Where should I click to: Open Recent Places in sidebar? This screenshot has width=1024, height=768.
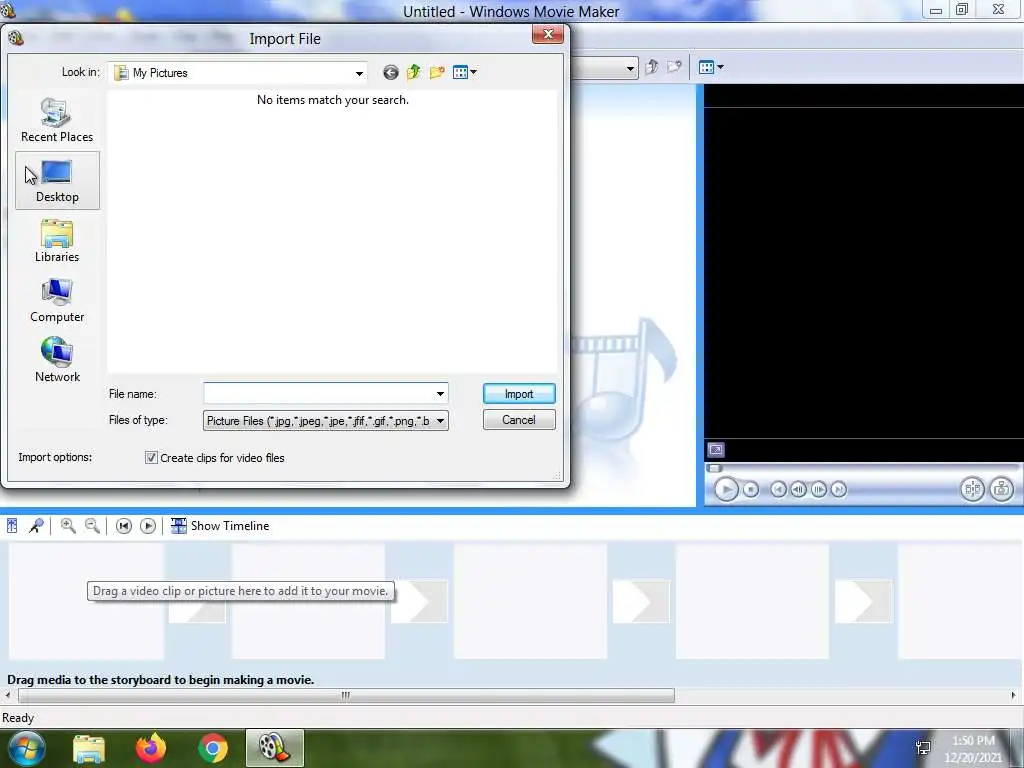click(x=57, y=120)
